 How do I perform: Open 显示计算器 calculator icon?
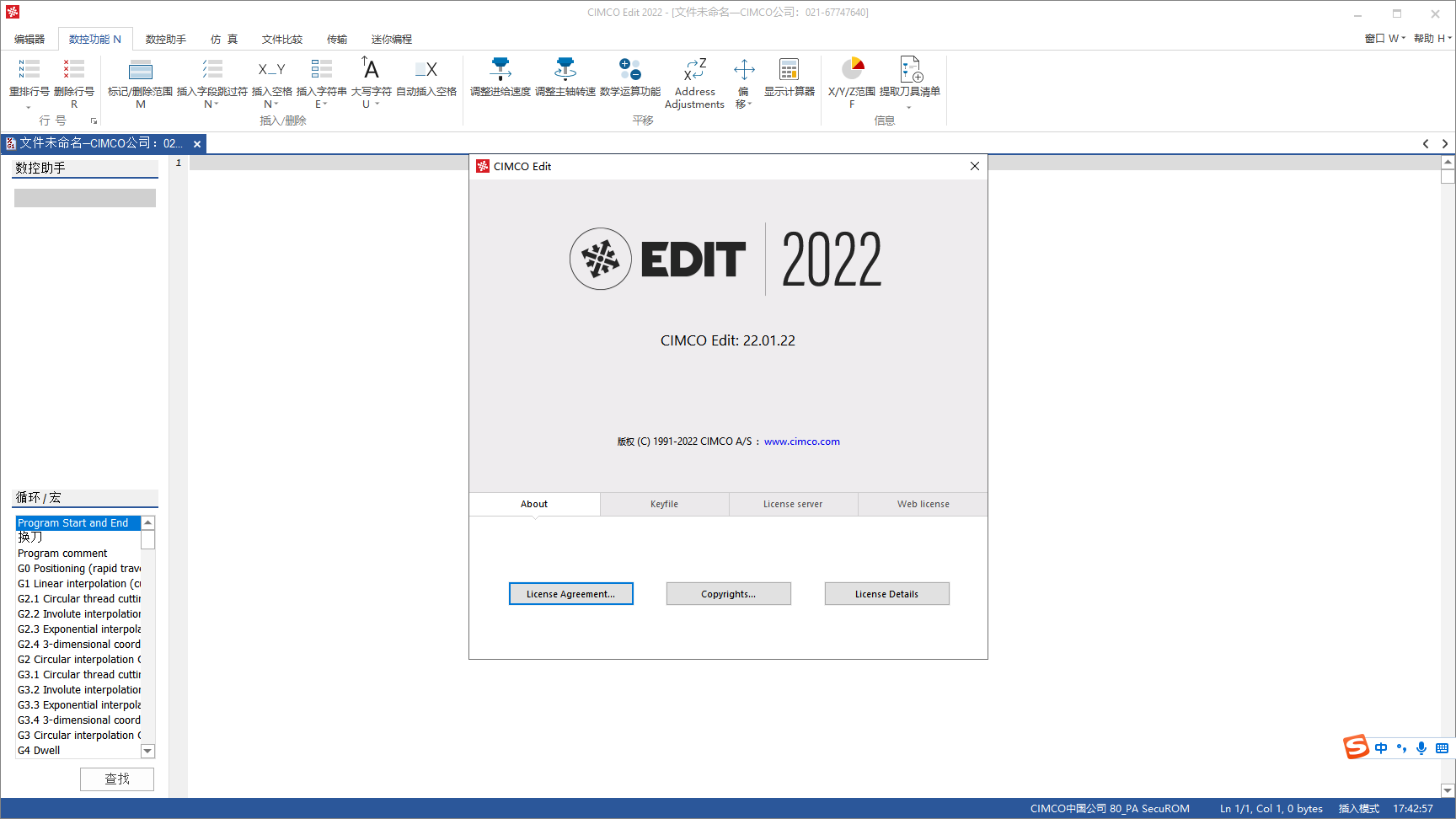790,69
